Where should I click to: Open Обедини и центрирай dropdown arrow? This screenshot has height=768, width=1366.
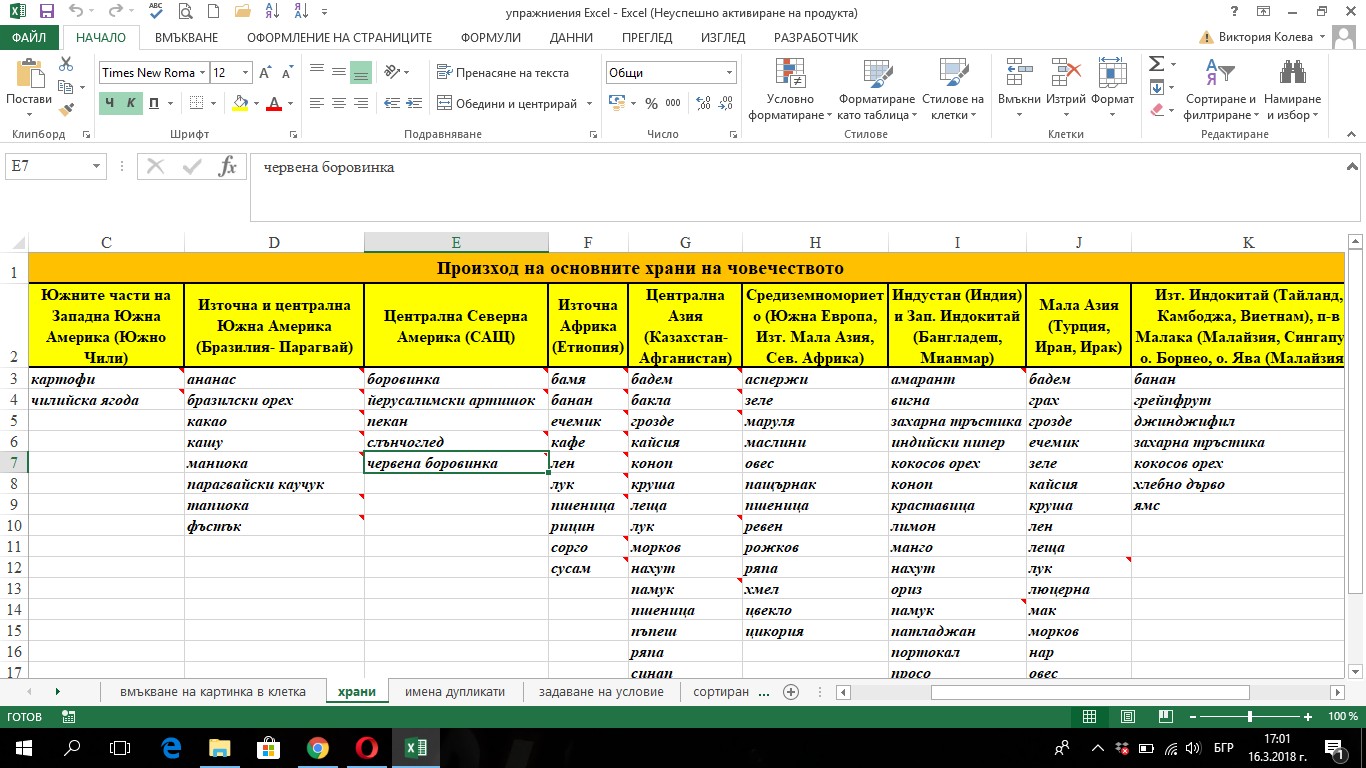click(589, 103)
